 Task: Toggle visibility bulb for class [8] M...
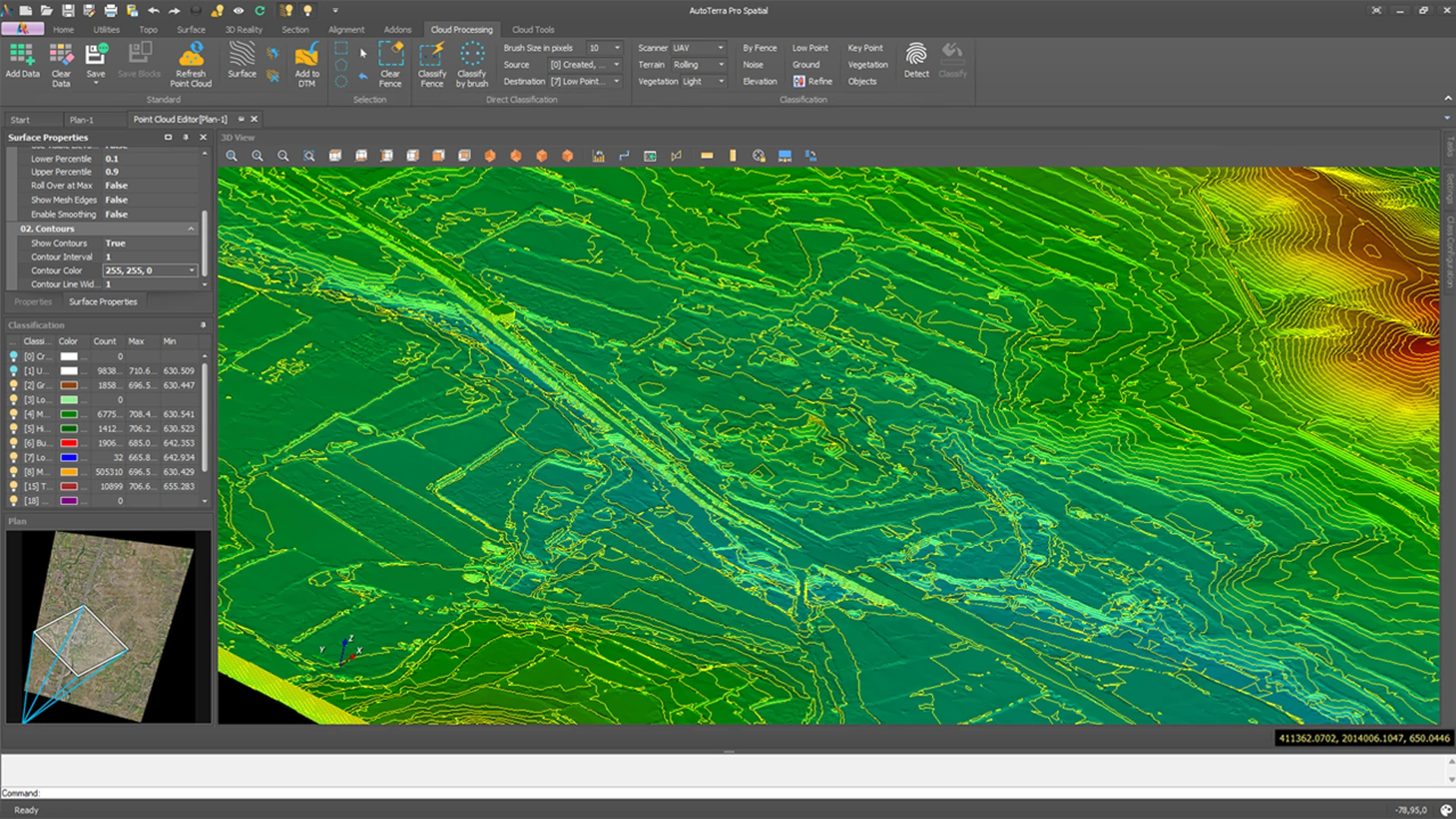(14, 472)
